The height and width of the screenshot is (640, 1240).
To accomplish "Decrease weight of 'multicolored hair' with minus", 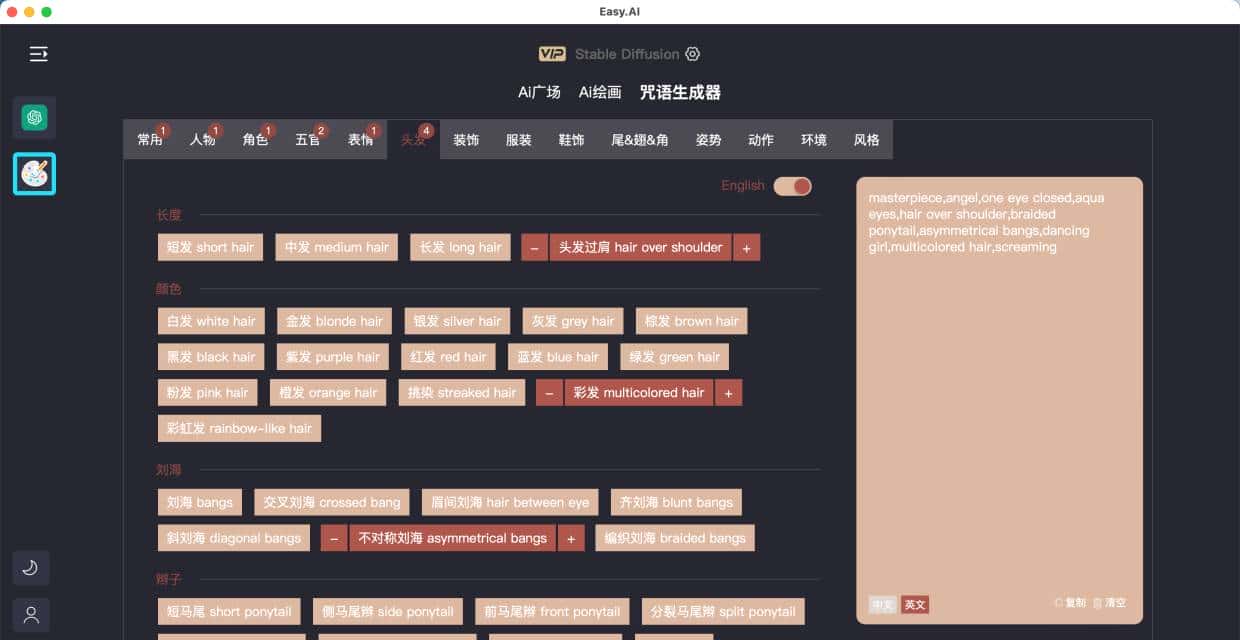I will (549, 392).
